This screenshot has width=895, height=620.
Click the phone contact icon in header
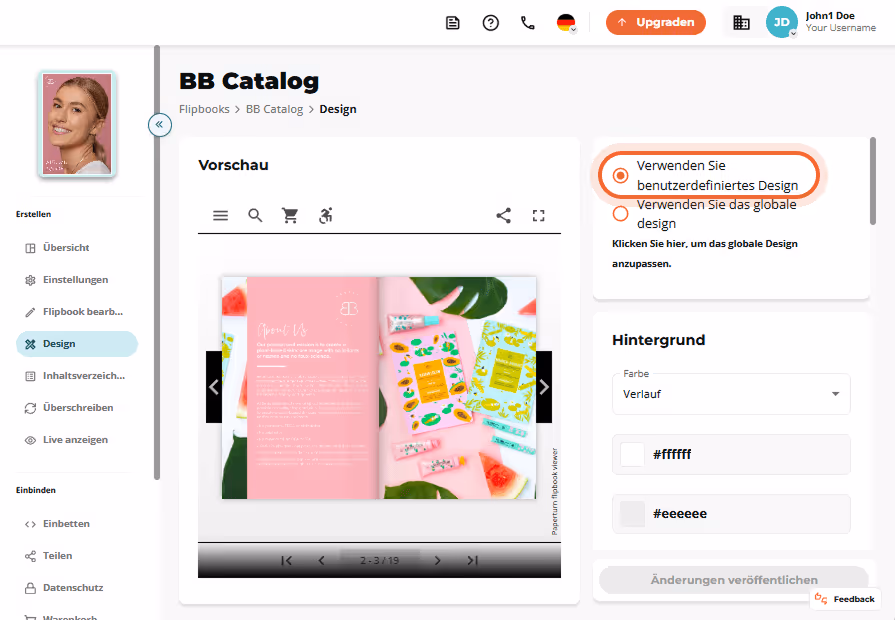[527, 22]
